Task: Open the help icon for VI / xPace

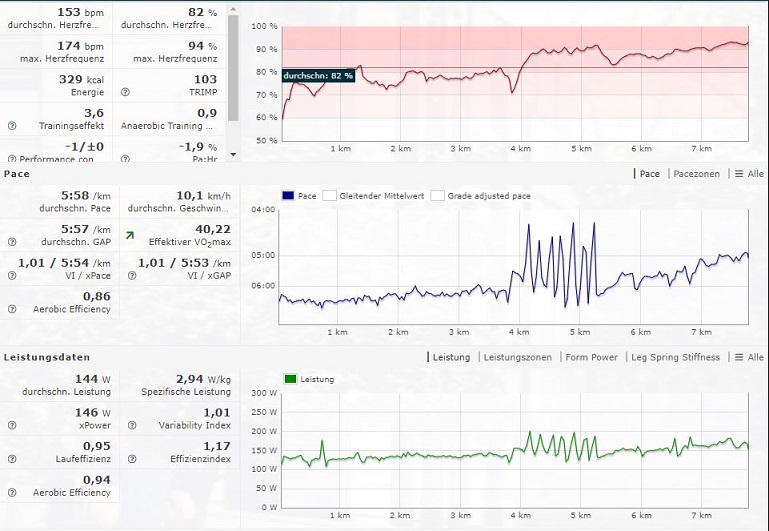Action: click(x=12, y=275)
